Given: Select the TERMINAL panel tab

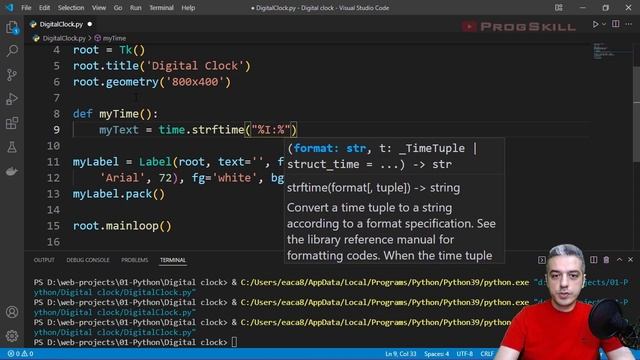Looking at the screenshot, I should [x=173, y=260].
